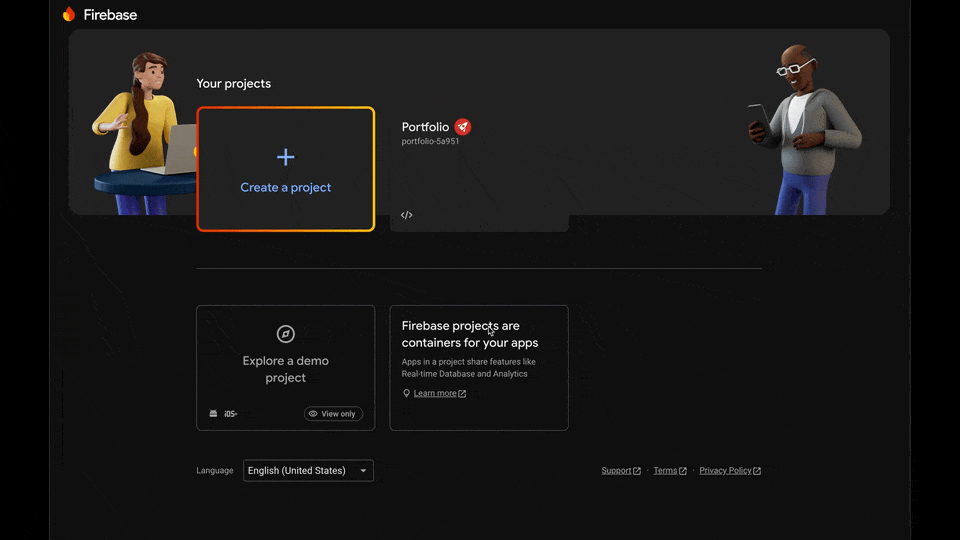Open the Privacy Policy link
960x540 pixels.
tap(725, 471)
